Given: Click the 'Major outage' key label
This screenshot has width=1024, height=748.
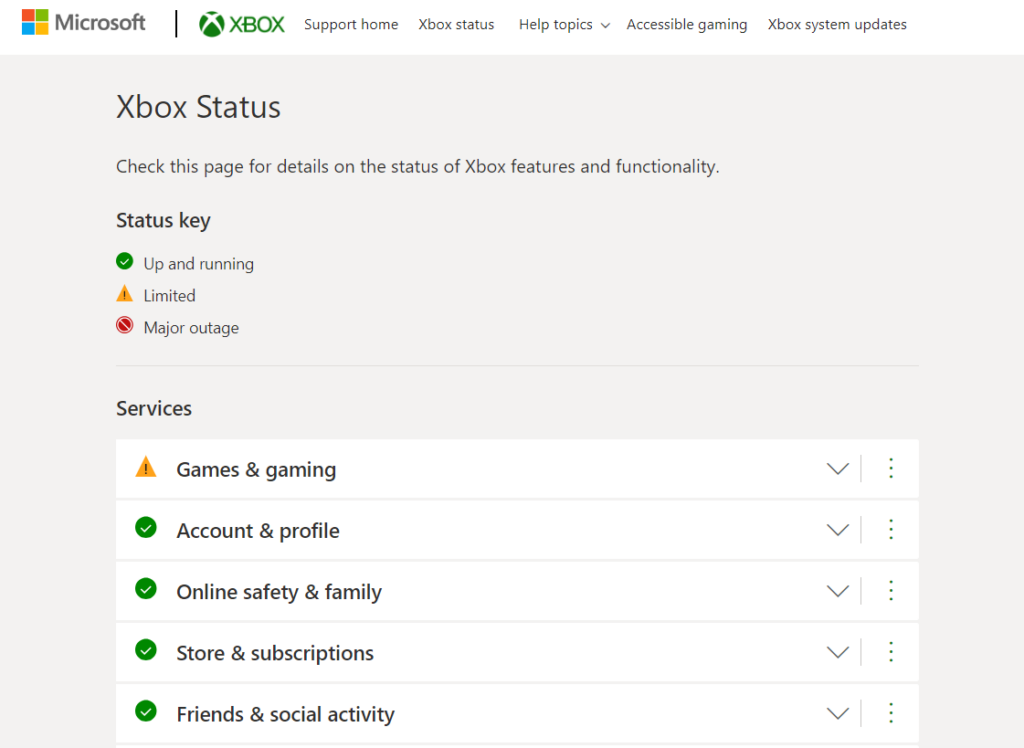Looking at the screenshot, I should 191,328.
